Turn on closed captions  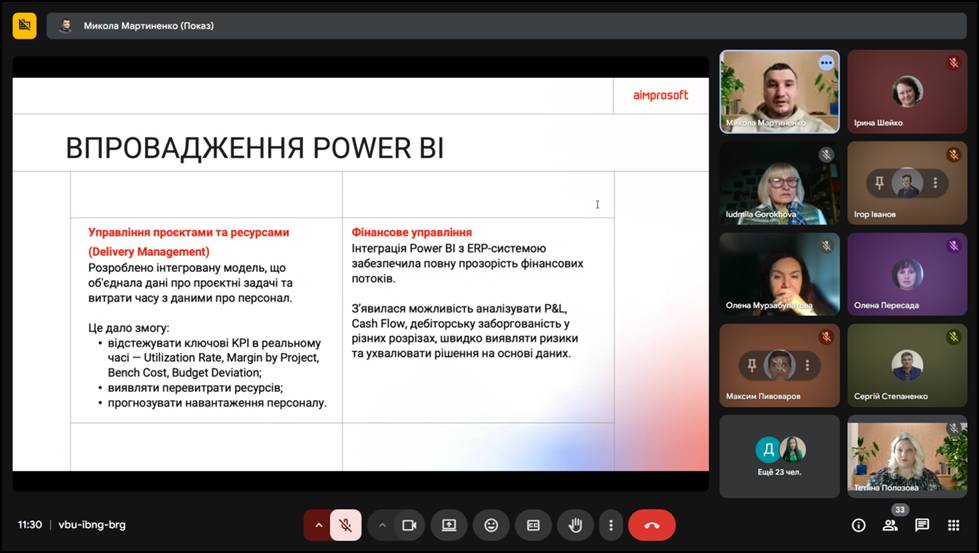533,525
